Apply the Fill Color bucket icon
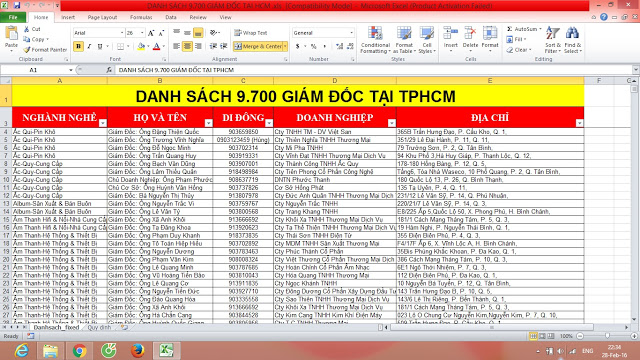 [141, 47]
